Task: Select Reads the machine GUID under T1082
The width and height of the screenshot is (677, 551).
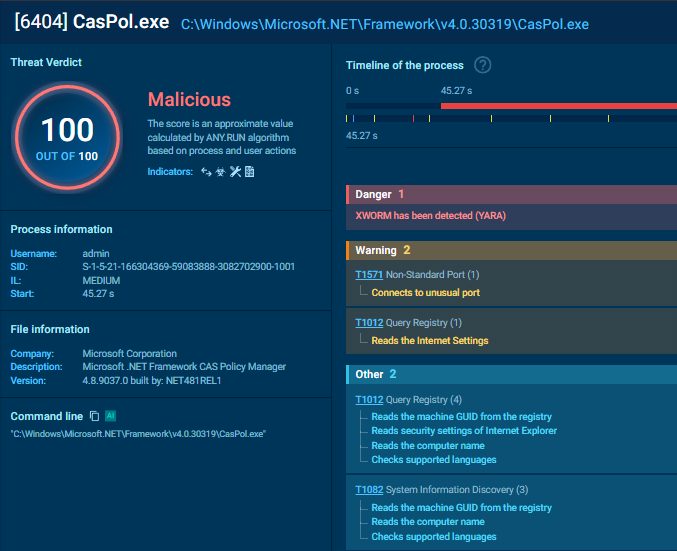Action: [462, 507]
